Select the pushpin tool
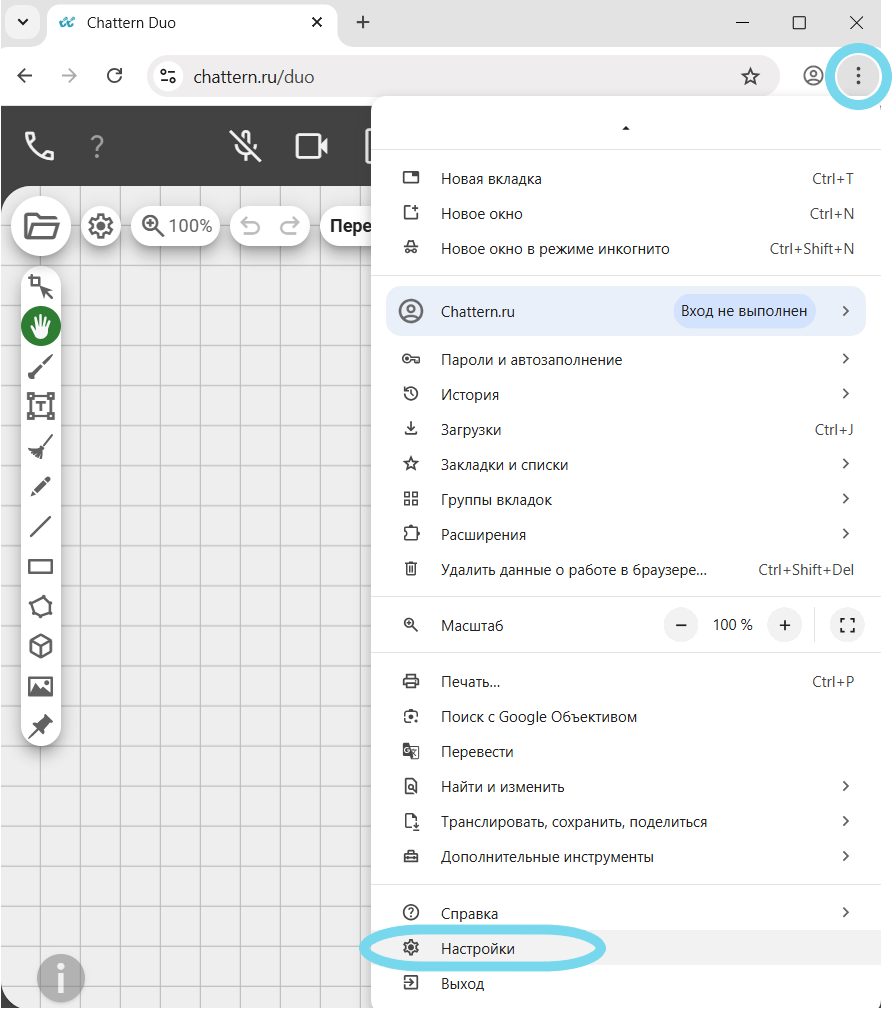 [41, 726]
